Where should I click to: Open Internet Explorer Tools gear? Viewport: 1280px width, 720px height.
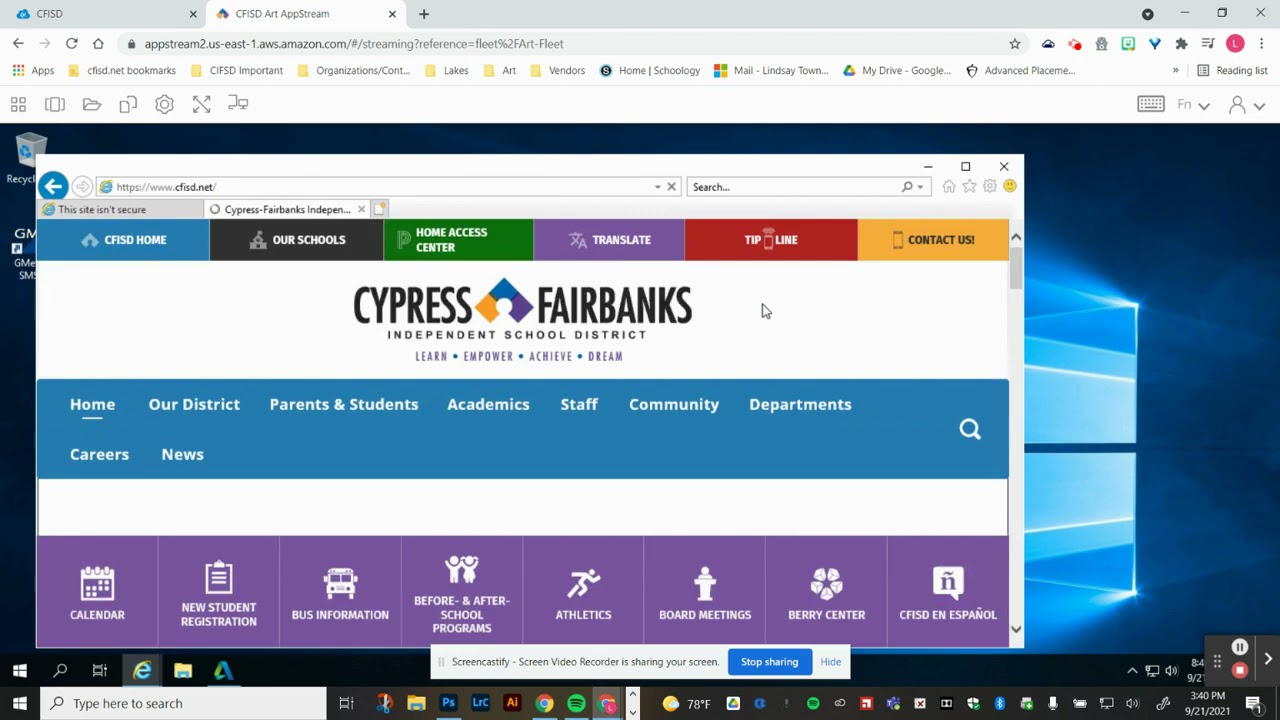tap(990, 187)
